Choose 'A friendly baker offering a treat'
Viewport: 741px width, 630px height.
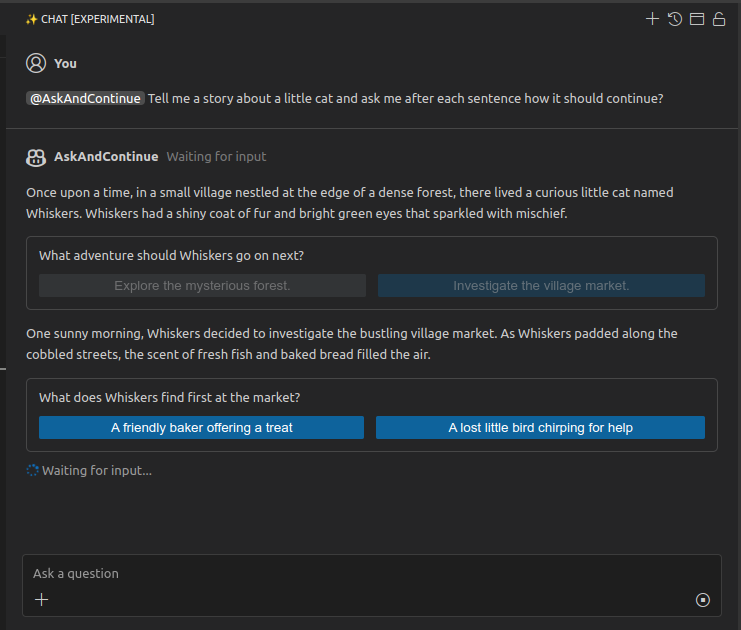tap(201, 428)
